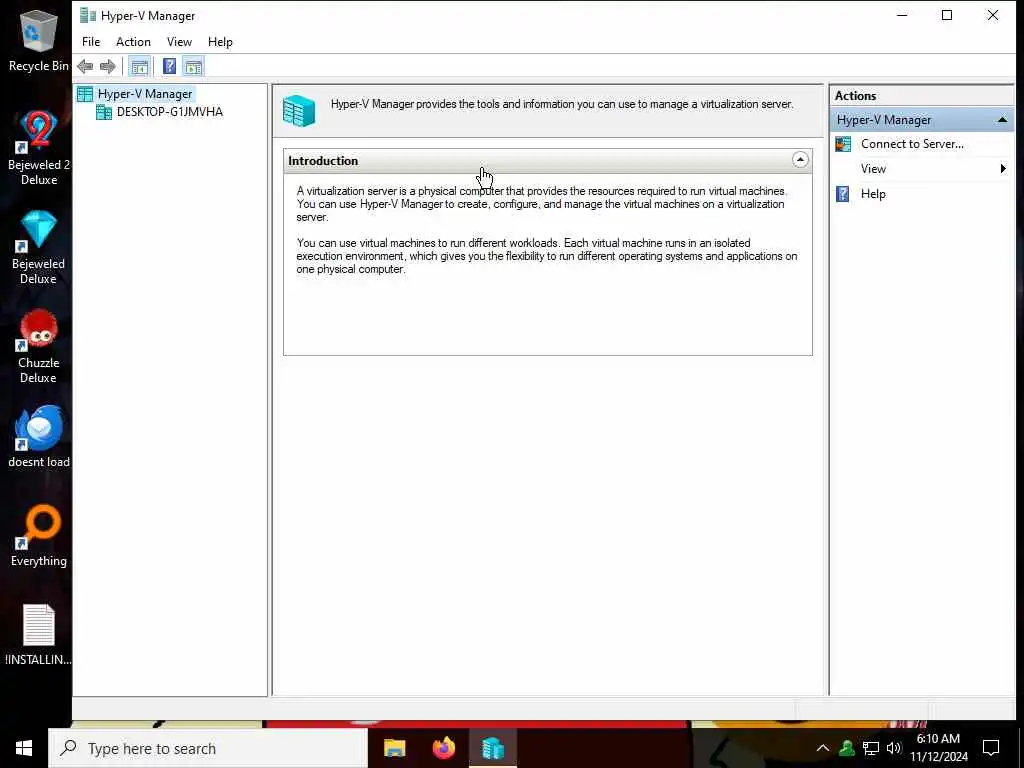Open Recycle Bin desktop icon
This screenshot has width=1024, height=768.
coord(39,40)
